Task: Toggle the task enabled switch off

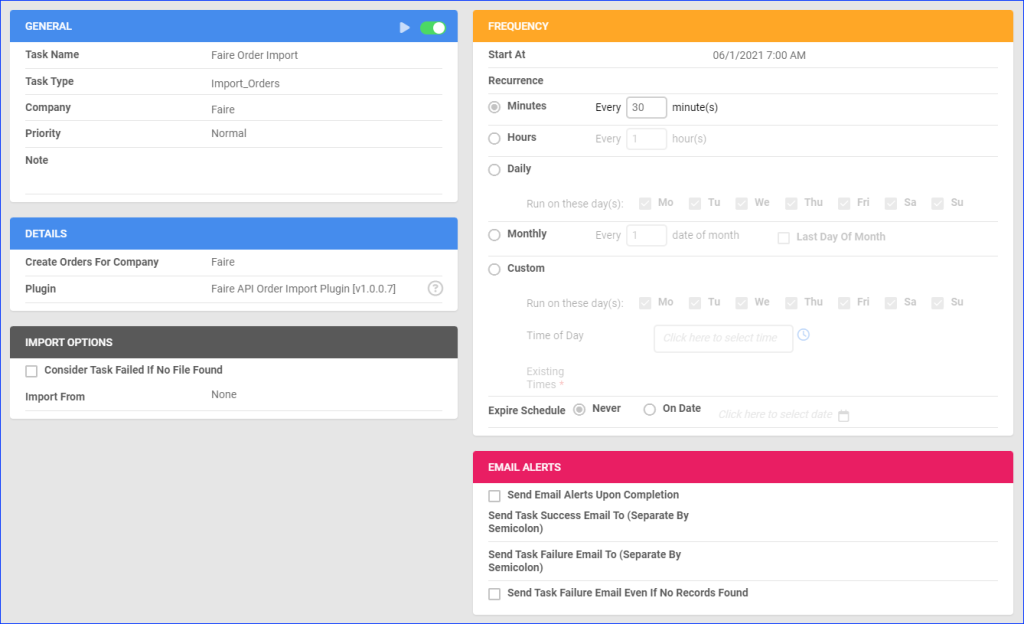Action: pos(433,27)
